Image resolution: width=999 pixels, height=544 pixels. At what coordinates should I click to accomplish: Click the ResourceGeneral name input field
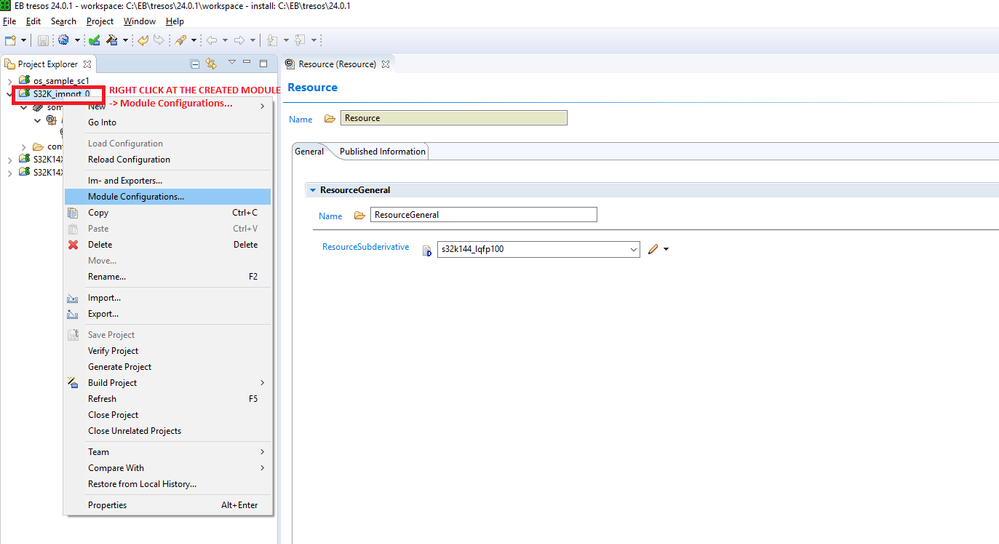click(484, 215)
